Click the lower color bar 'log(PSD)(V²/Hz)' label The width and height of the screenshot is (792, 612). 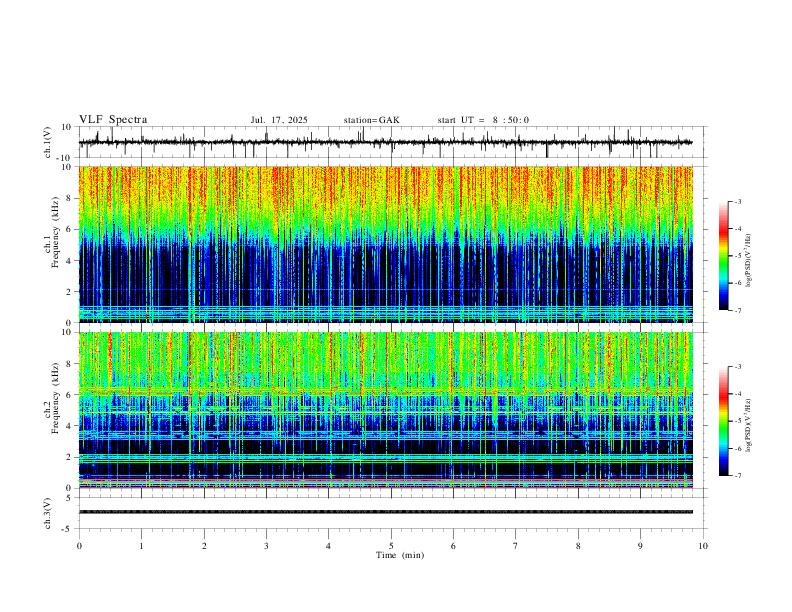[749, 425]
